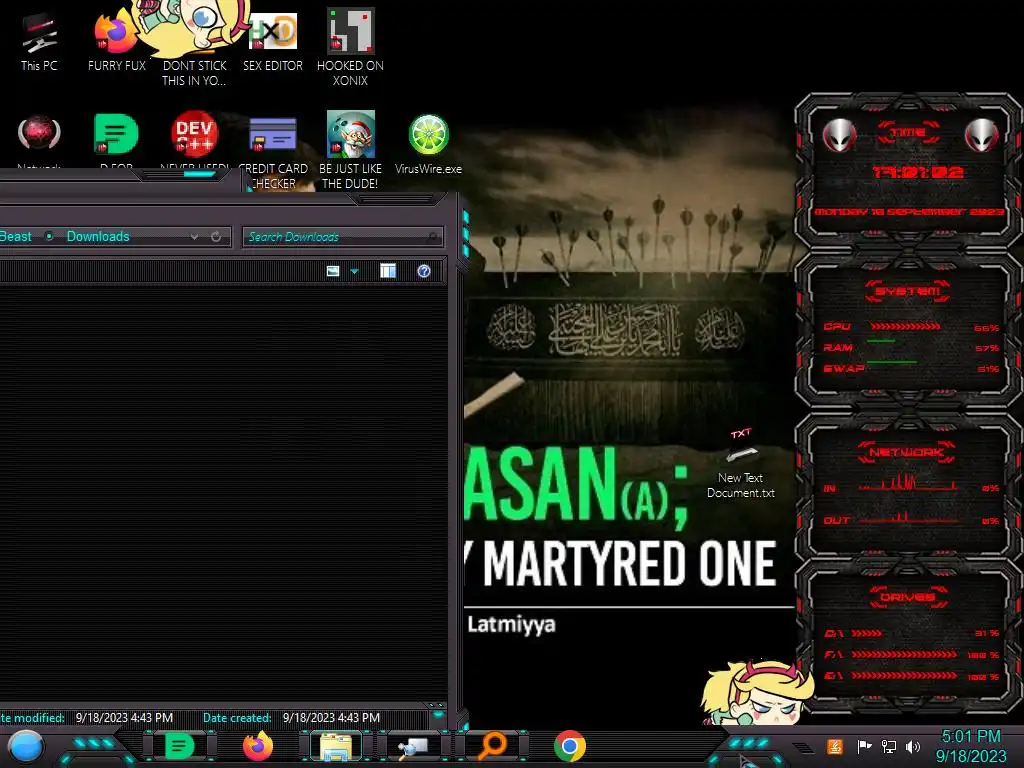Open HOOKED ON XONIX desktop shortcut
Viewport: 1024px width, 768px height.
[x=350, y=48]
